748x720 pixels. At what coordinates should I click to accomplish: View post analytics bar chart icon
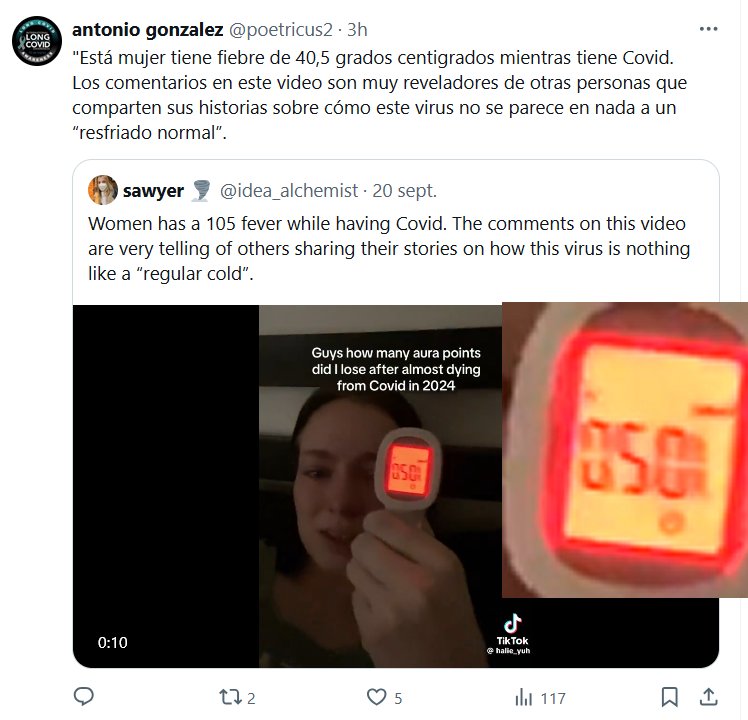click(x=523, y=698)
